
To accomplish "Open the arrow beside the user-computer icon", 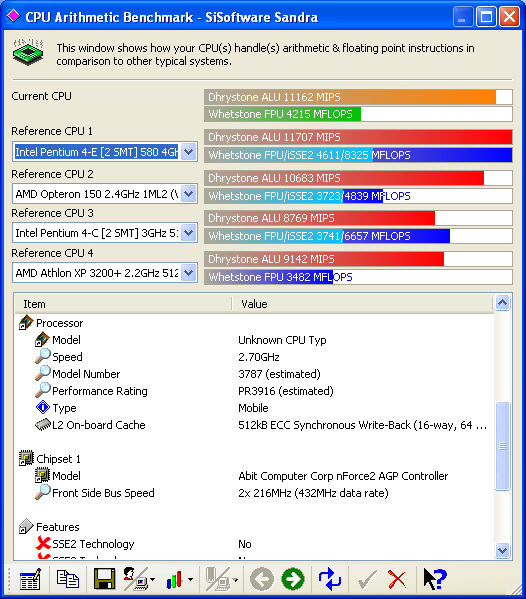I will tap(153, 580).
